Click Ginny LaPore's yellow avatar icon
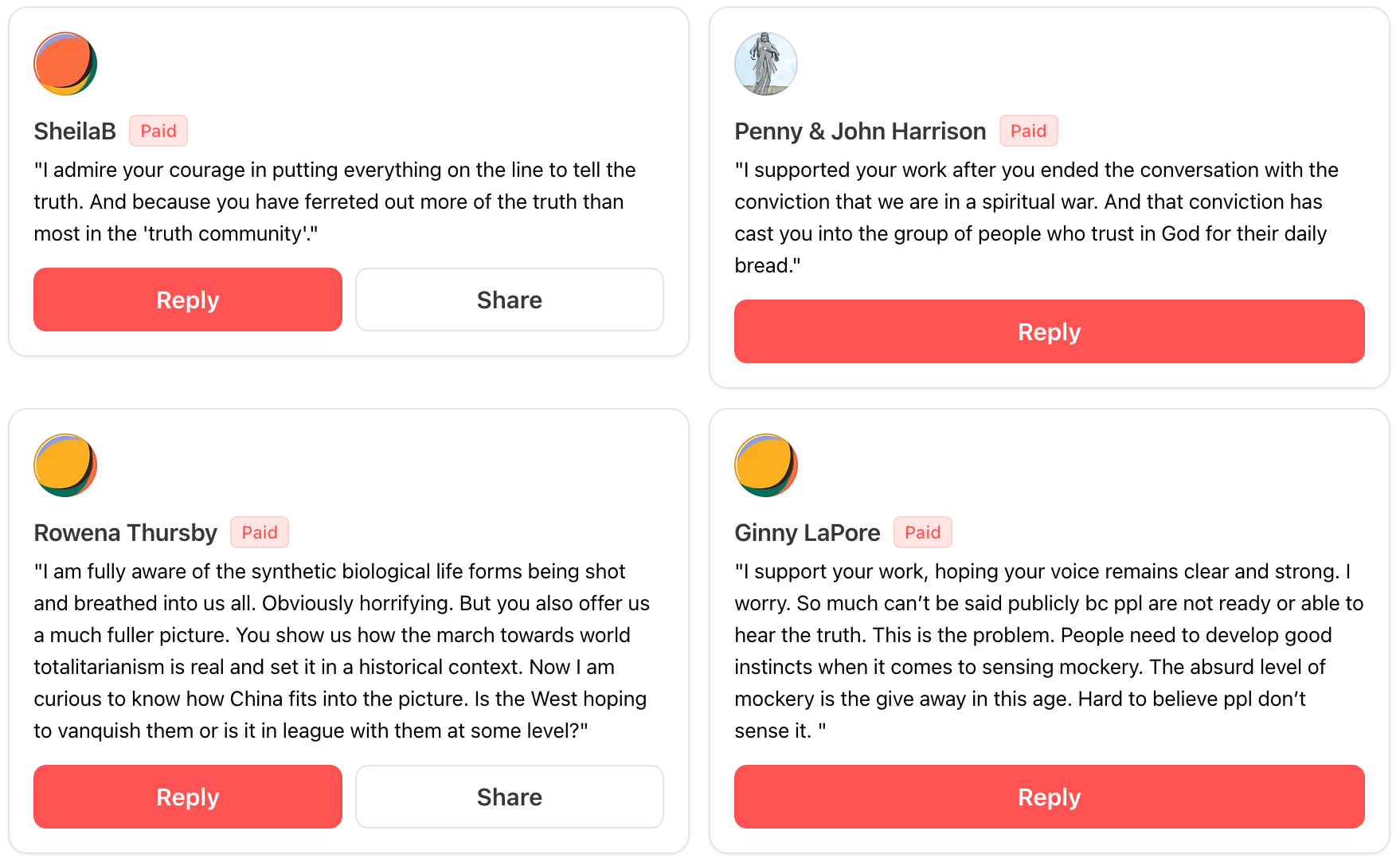1400x862 pixels. coord(765,465)
